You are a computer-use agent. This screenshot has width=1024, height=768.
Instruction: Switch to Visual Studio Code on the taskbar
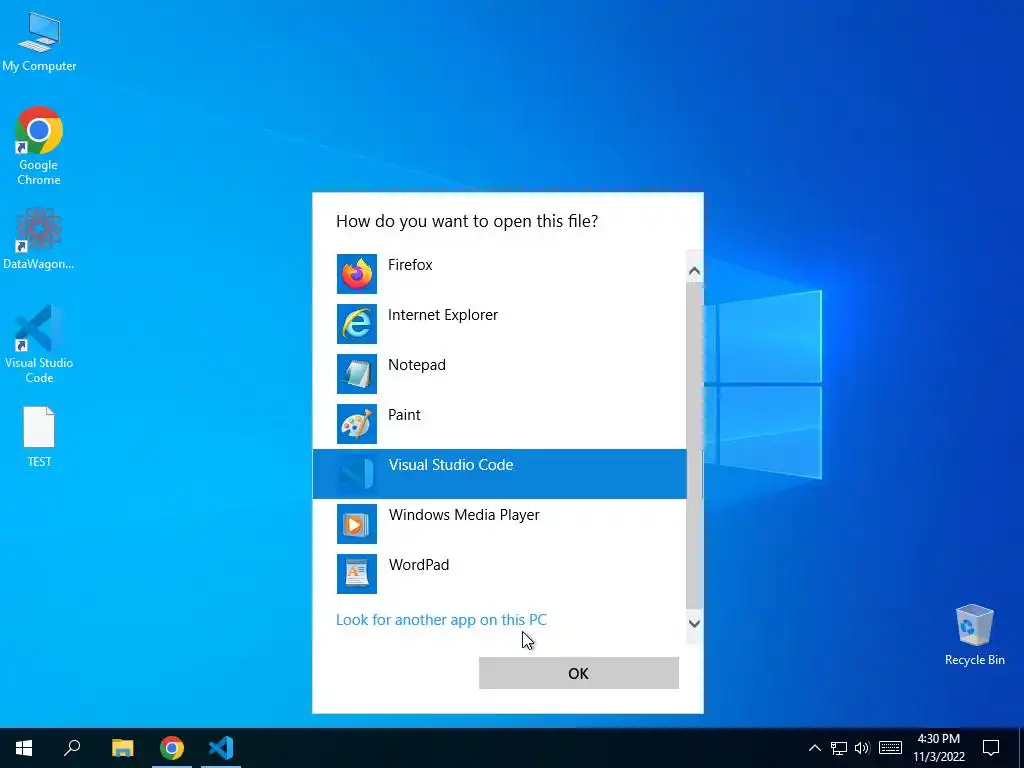(221, 748)
